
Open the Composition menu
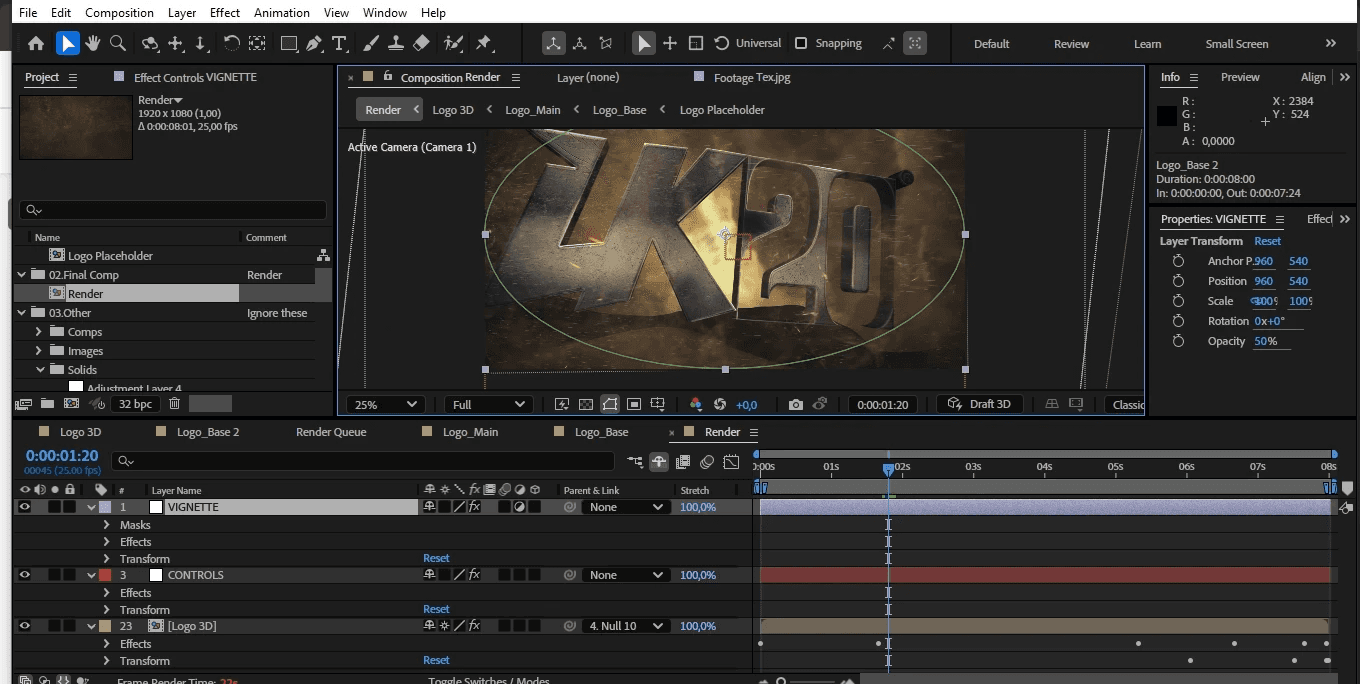coord(119,13)
